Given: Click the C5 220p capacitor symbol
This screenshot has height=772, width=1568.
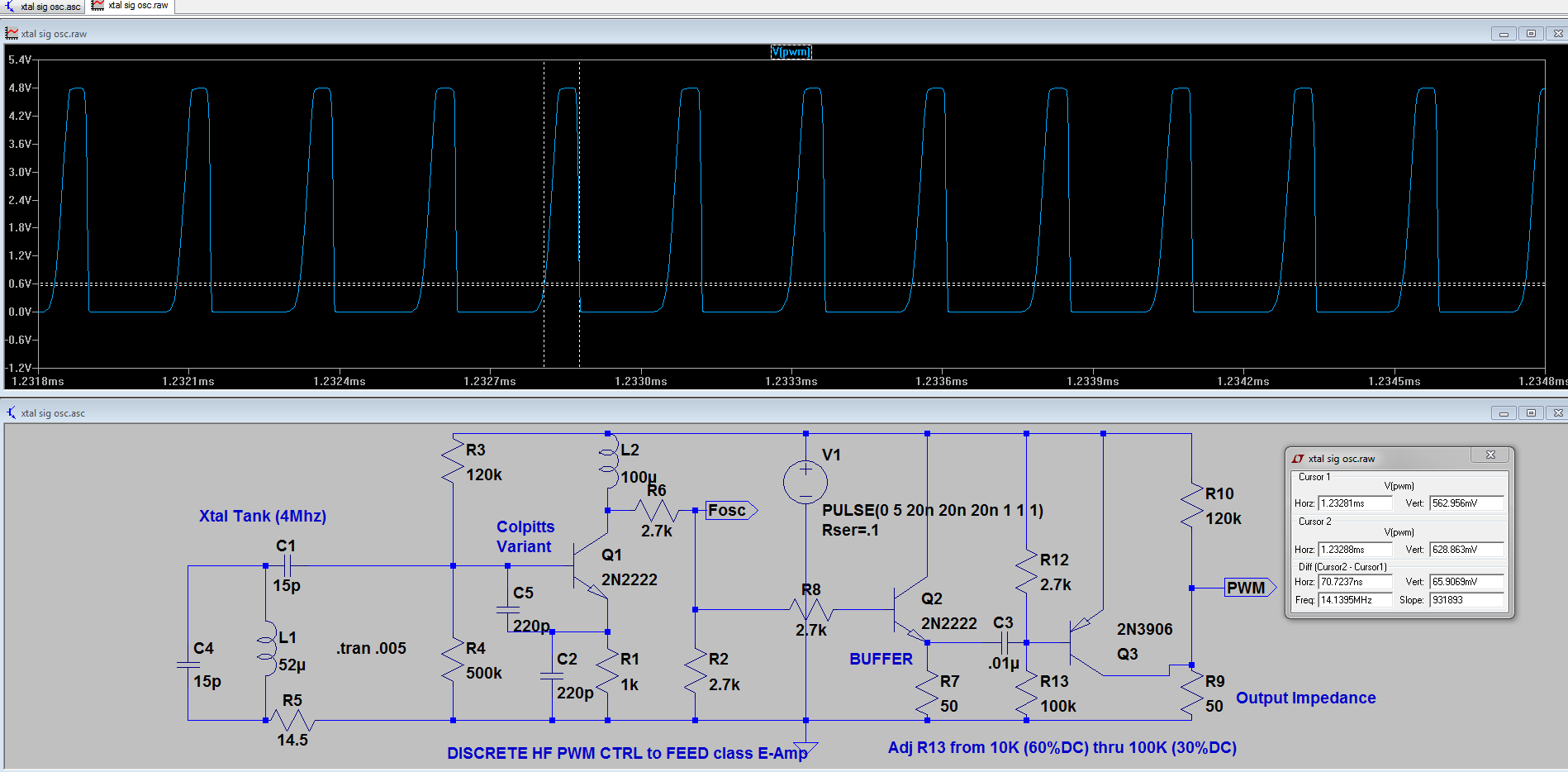Looking at the screenshot, I should point(508,610).
